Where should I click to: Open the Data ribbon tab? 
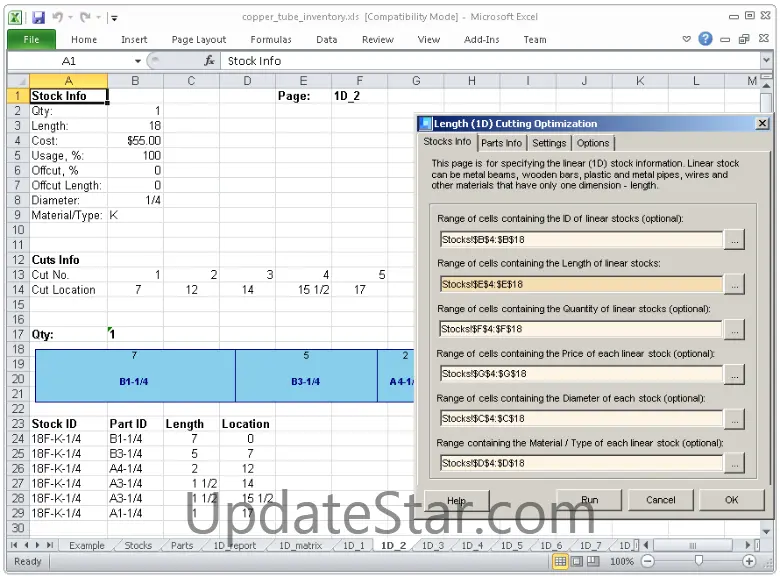coord(326,39)
